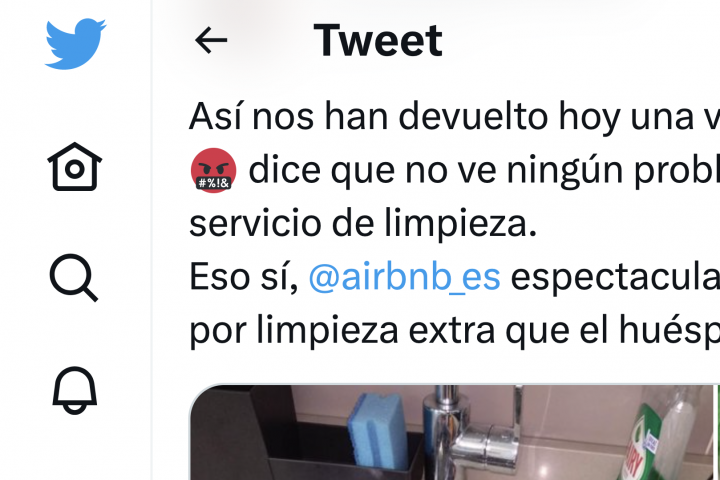Viewport: 720px width, 480px height.
Task: Open the Home timeline icon
Action: tap(74, 167)
